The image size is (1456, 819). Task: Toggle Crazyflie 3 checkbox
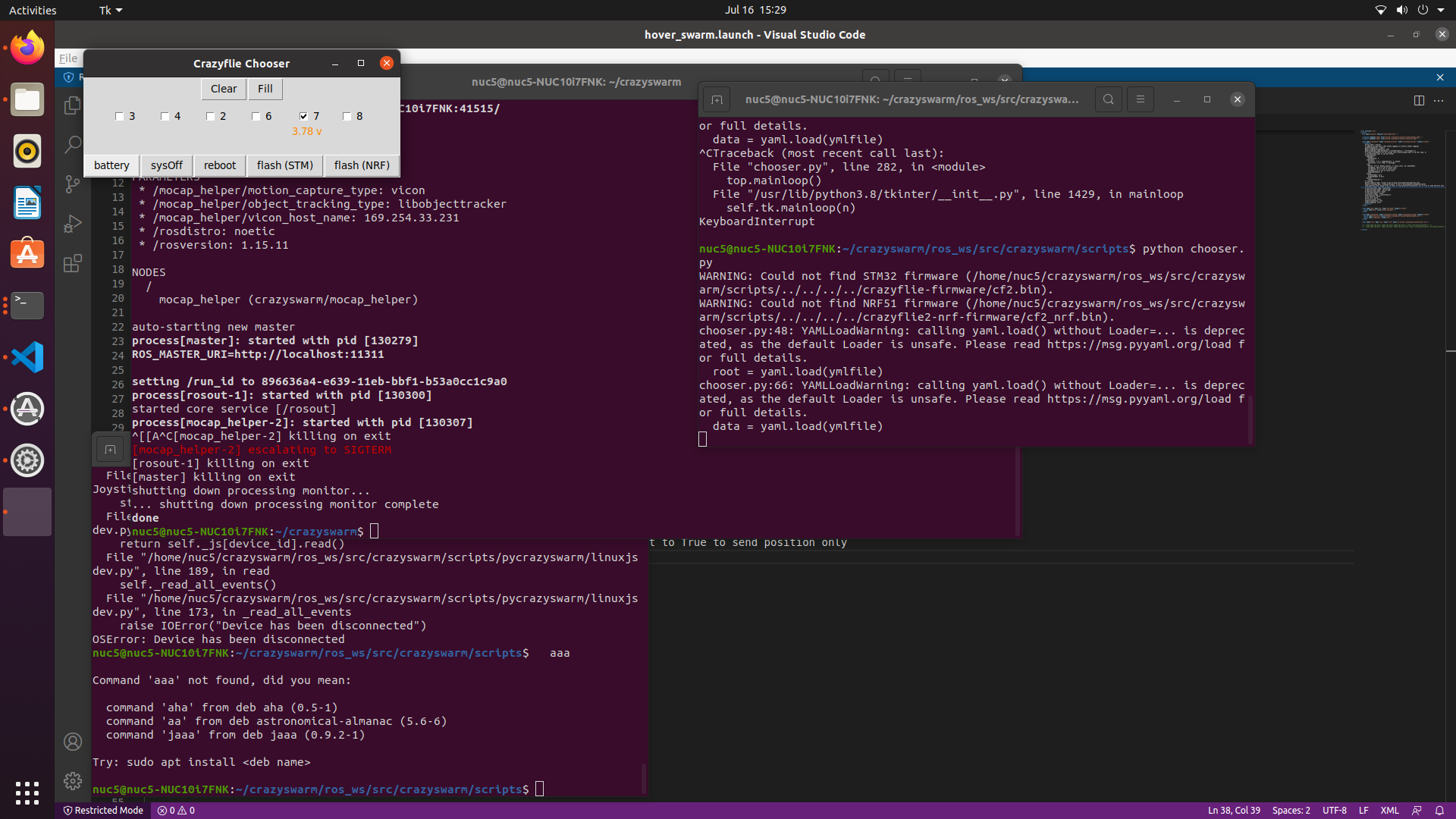[x=119, y=116]
